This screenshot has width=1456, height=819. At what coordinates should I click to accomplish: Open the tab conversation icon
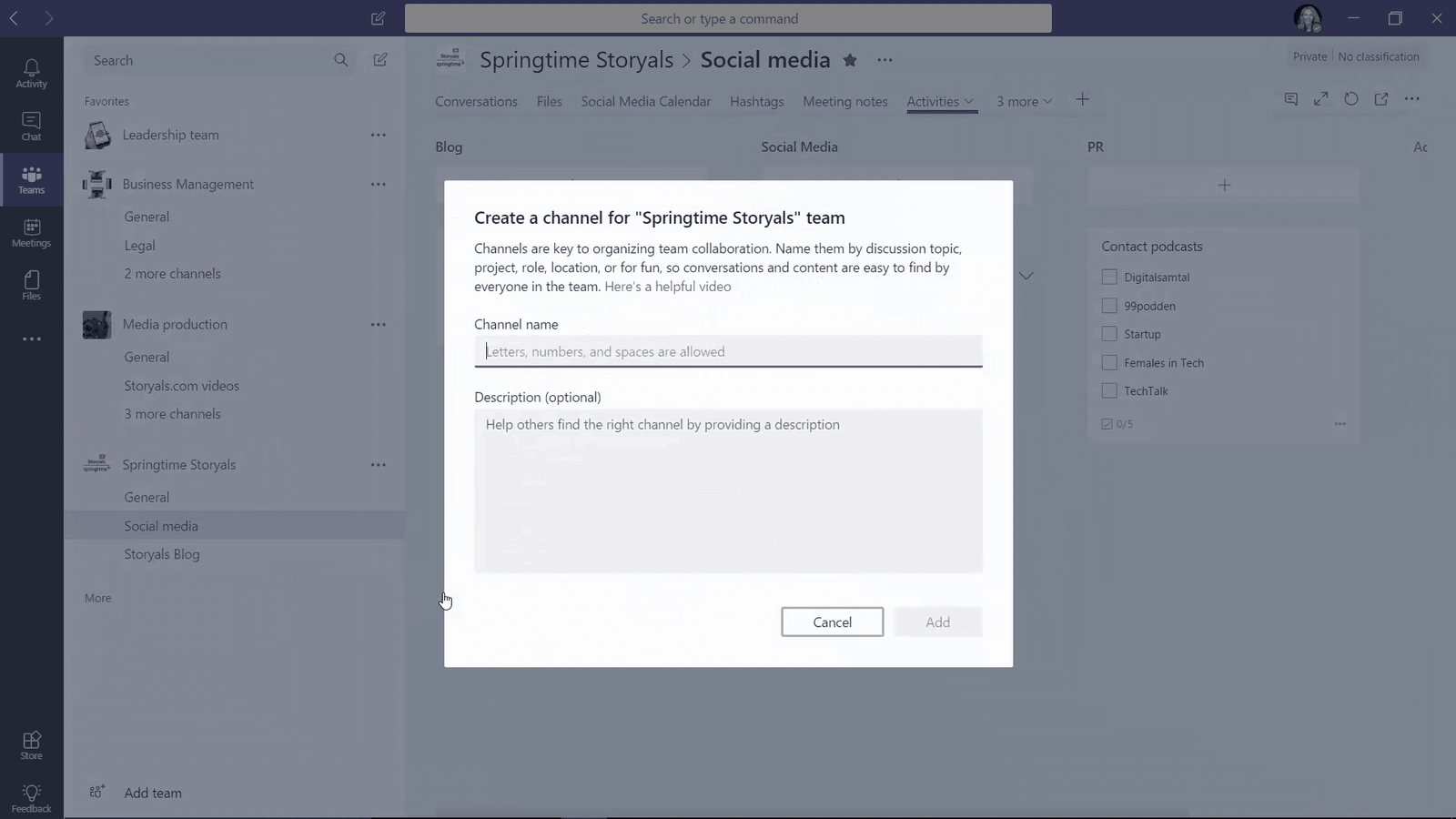coord(1290,99)
